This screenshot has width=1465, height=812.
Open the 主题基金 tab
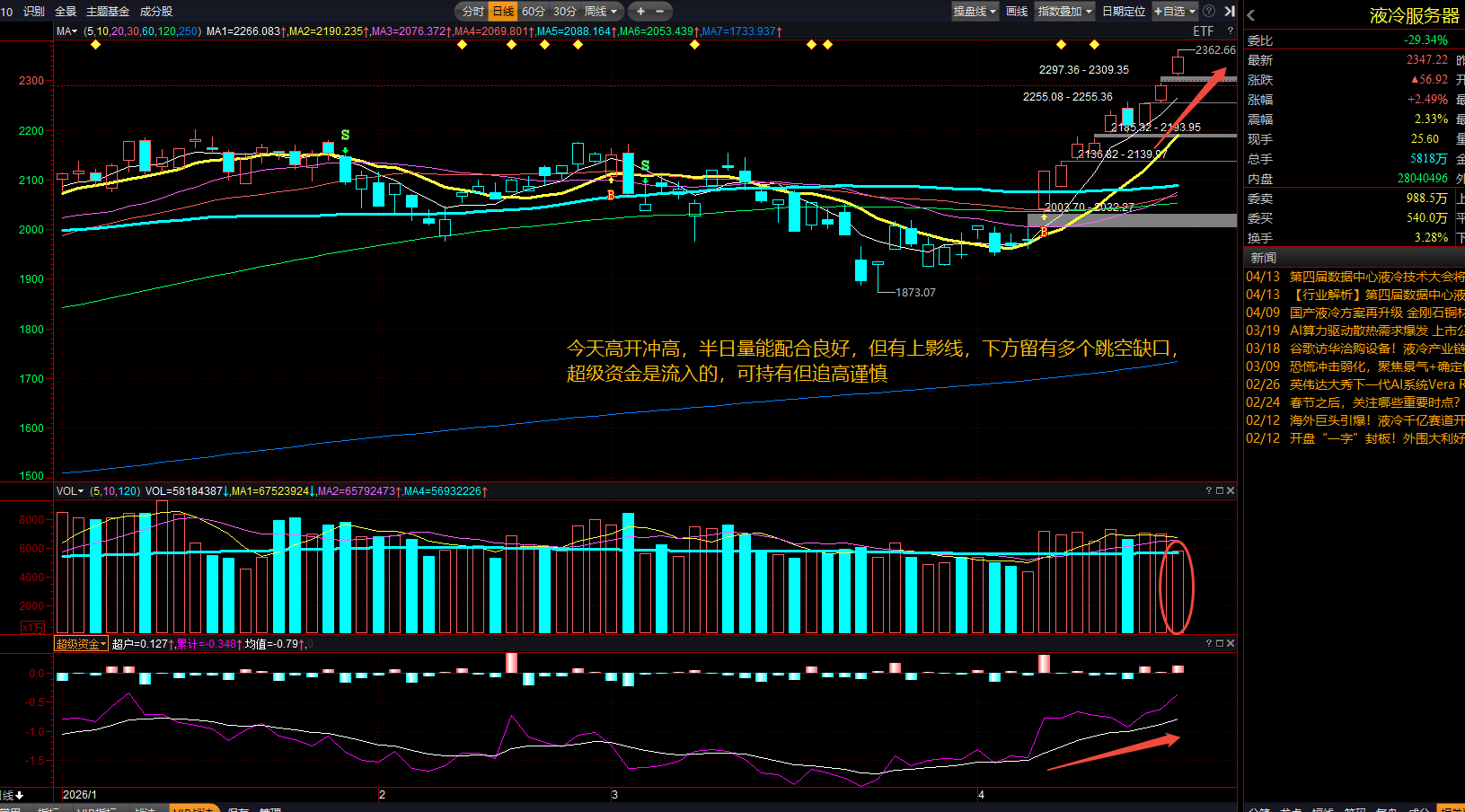tap(108, 12)
